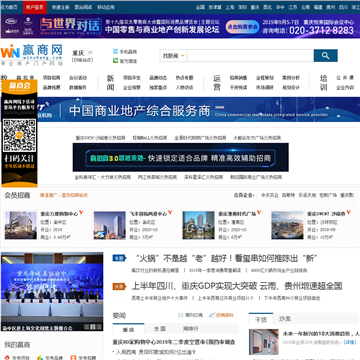Expand the 重庆 city switch arrow
Viewport: 360px width, 360px height.
(x=90, y=52)
